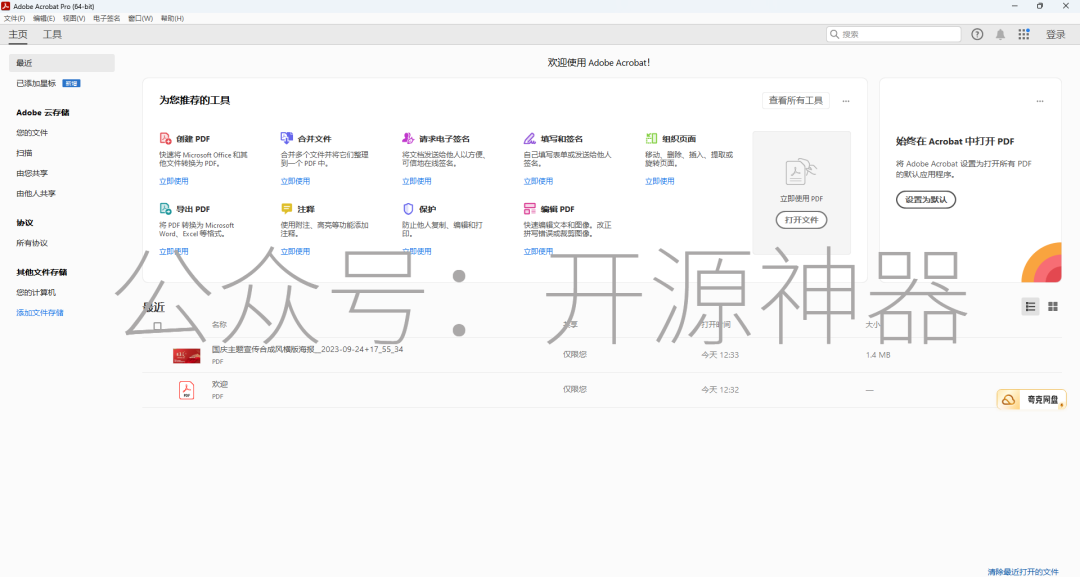Sort by the 大小 column header
1080x577 pixels.
872,324
